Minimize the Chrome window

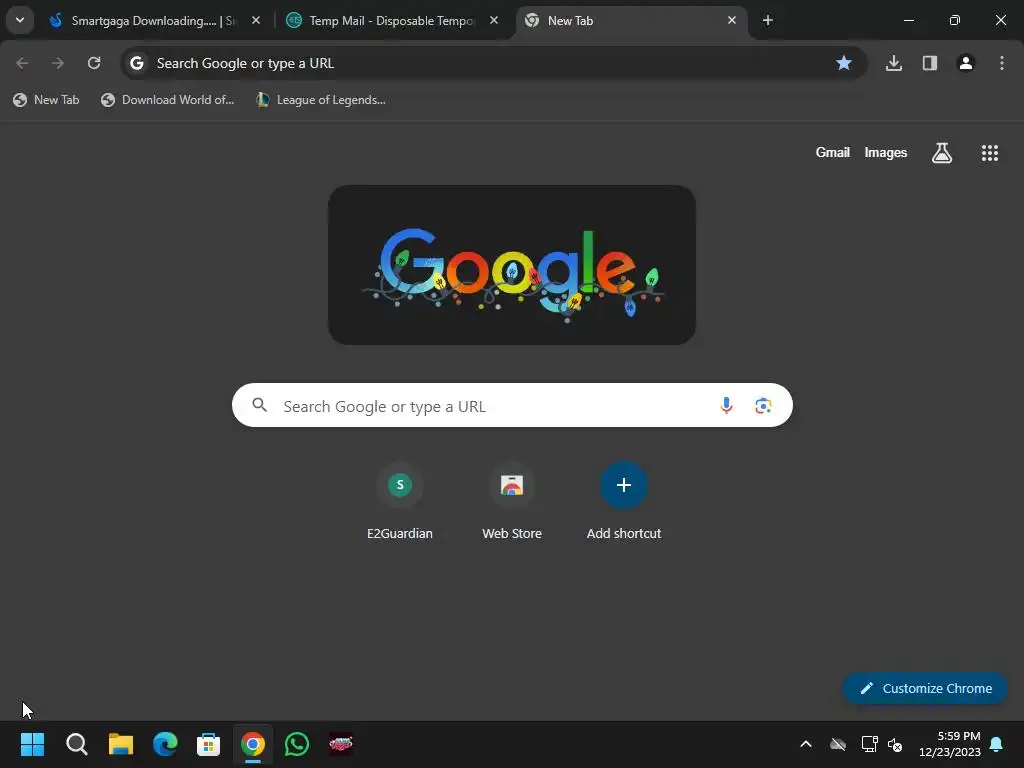pyautogui.click(x=908, y=20)
